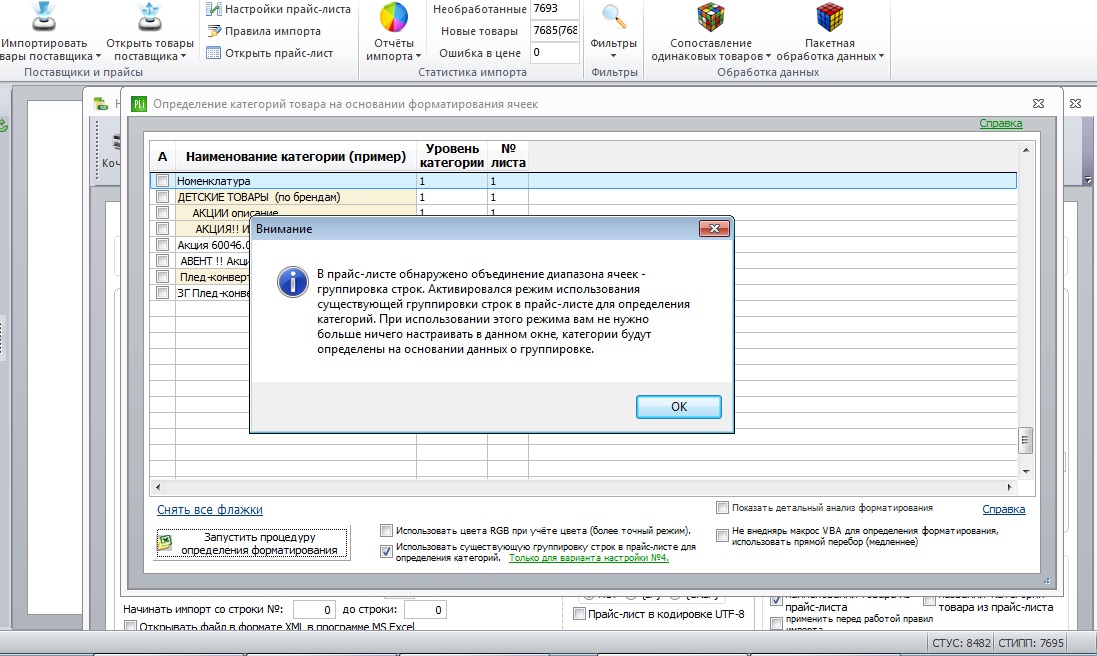Click the Ошибка в цене value field
1097x656 pixels.
(555, 52)
